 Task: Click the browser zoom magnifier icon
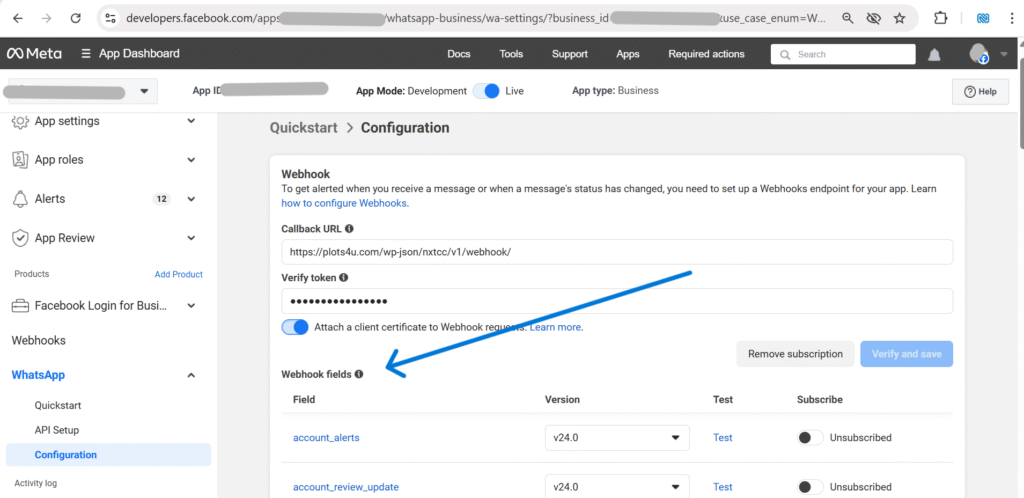(x=848, y=18)
